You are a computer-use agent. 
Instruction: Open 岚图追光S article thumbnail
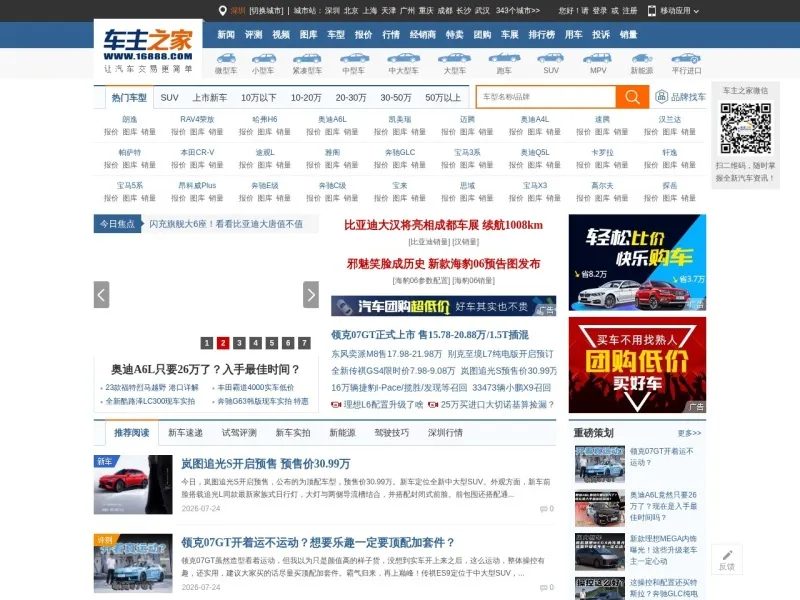click(133, 485)
